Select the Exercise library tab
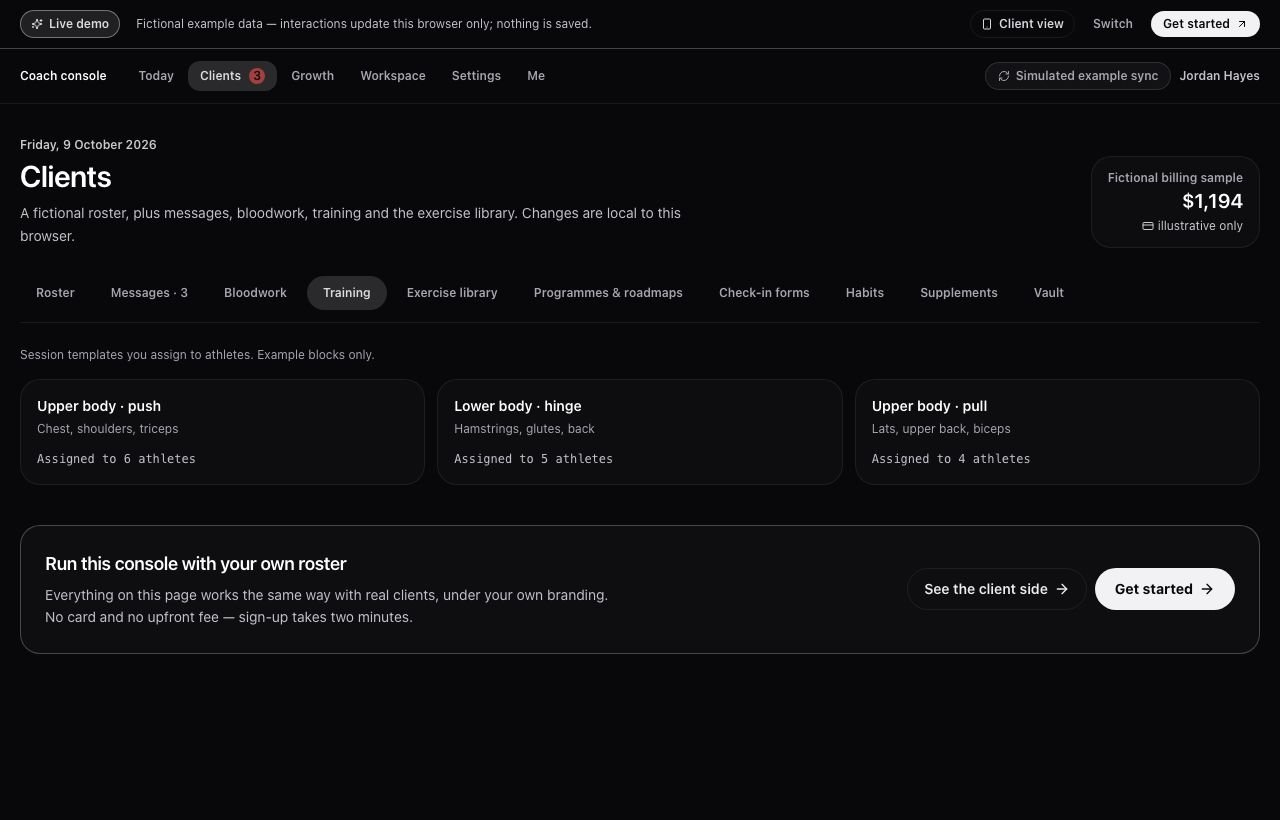The height and width of the screenshot is (820, 1280). click(x=452, y=293)
